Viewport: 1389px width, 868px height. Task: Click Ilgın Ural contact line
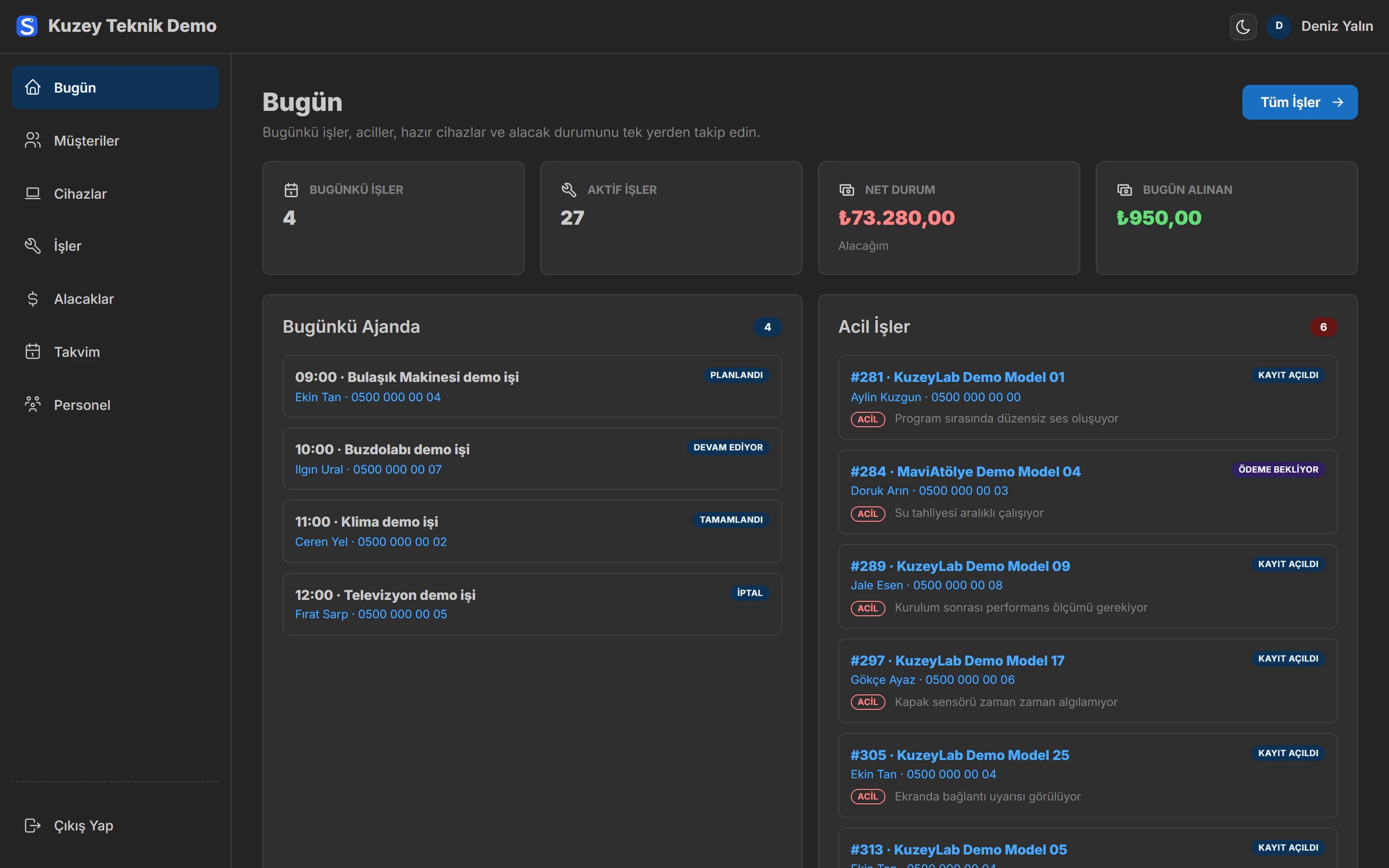coord(368,470)
